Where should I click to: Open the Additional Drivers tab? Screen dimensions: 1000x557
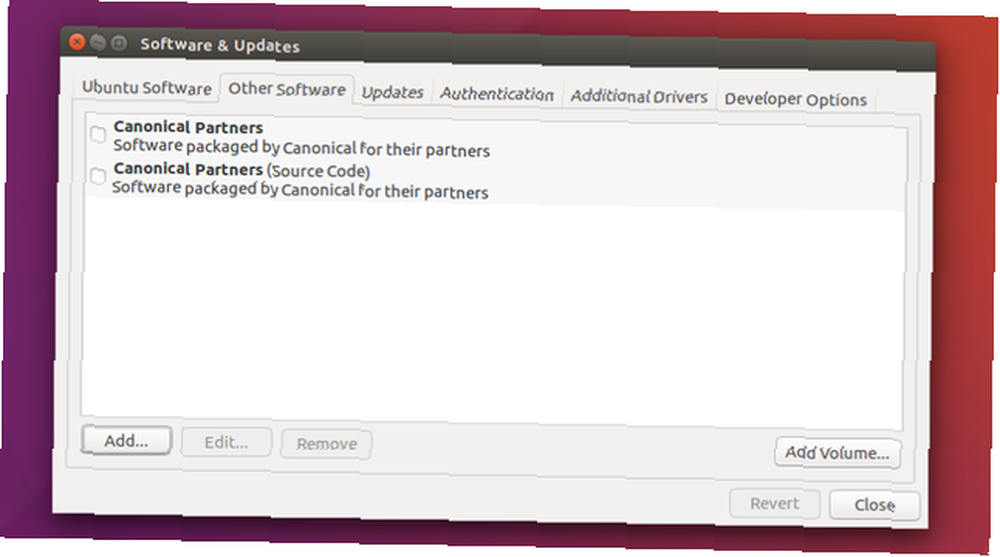639,96
